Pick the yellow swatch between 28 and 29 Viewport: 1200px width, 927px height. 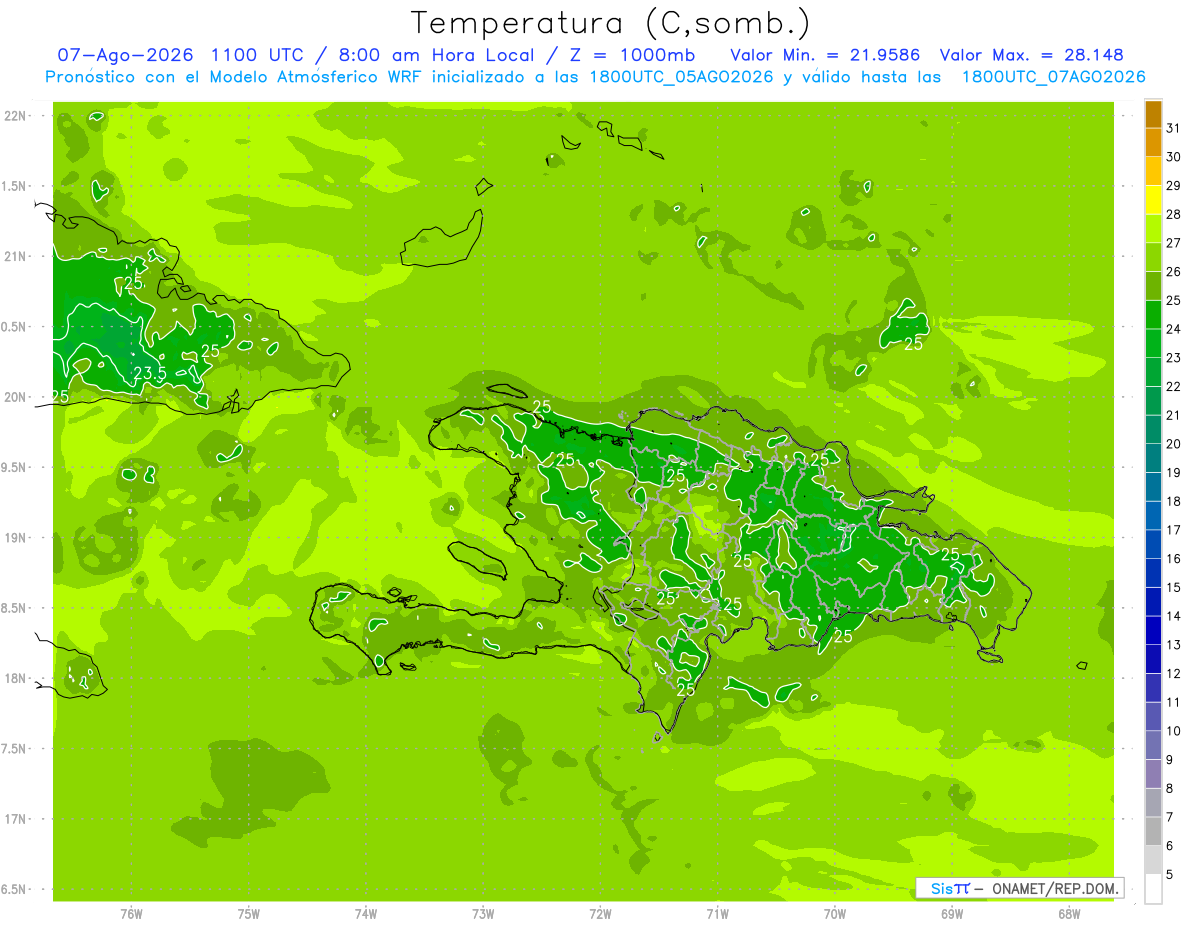point(1153,200)
